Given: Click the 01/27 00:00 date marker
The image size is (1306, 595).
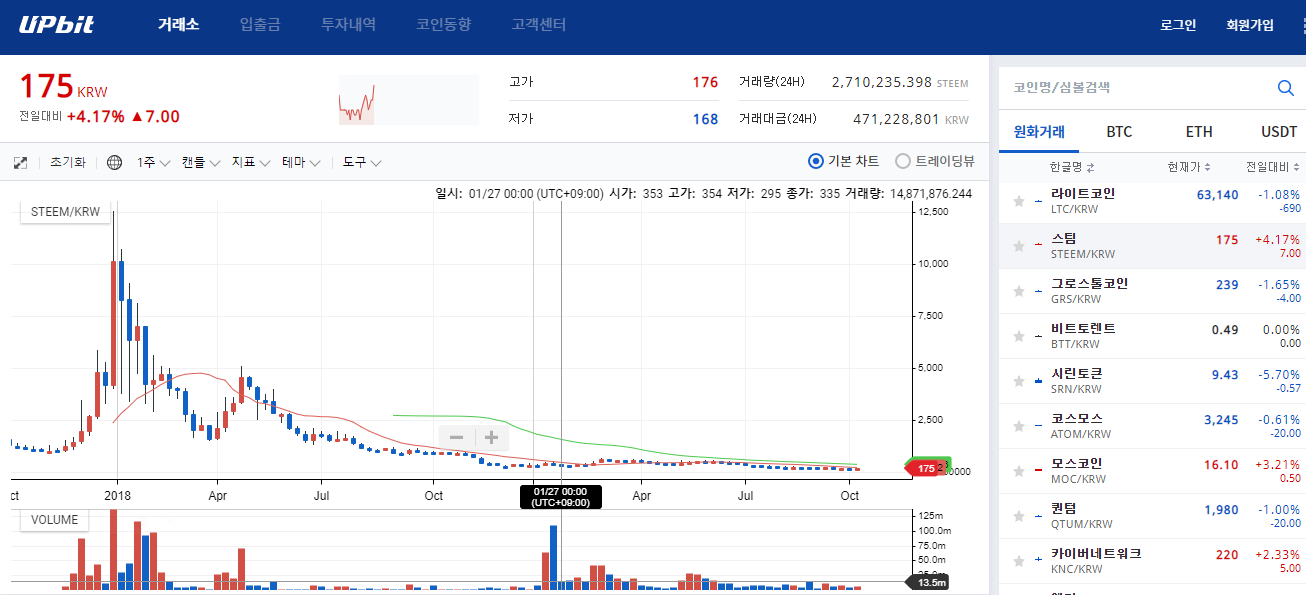Looking at the screenshot, I should point(560,496).
